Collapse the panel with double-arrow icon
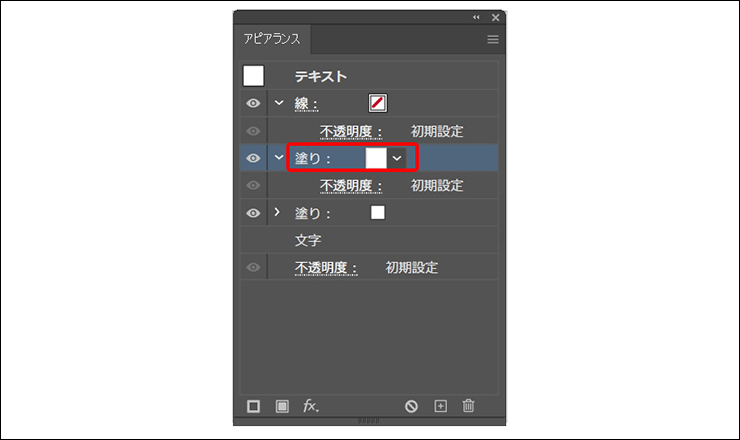The height and width of the screenshot is (440, 740). click(x=476, y=17)
